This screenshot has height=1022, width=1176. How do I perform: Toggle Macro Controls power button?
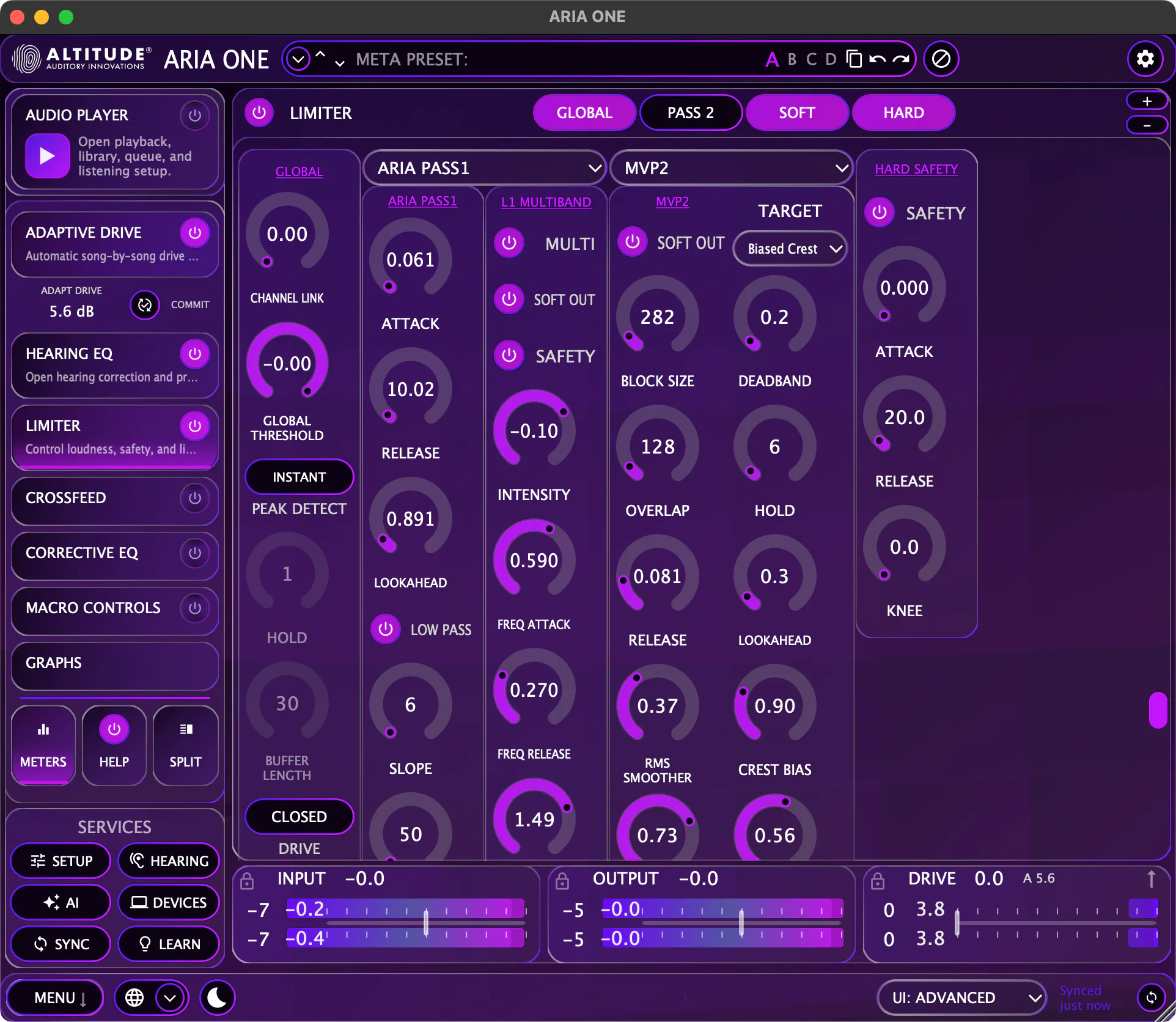195,608
